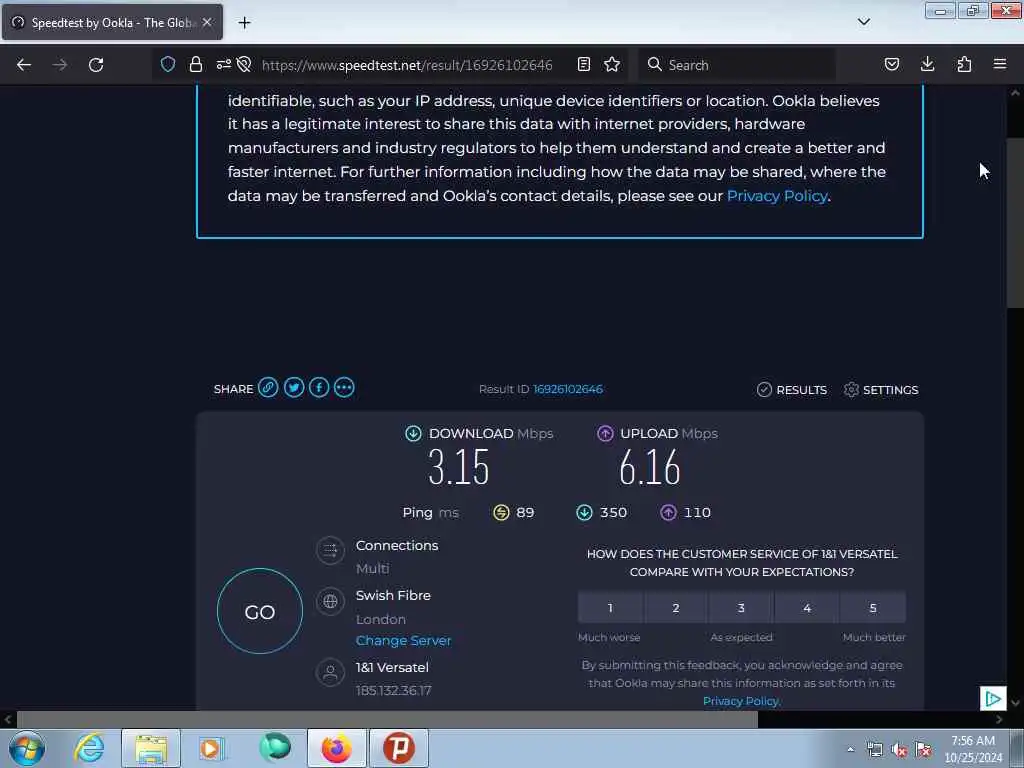The image size is (1024, 768).
Task: Open the SETTINGS section
Action: [881, 390]
